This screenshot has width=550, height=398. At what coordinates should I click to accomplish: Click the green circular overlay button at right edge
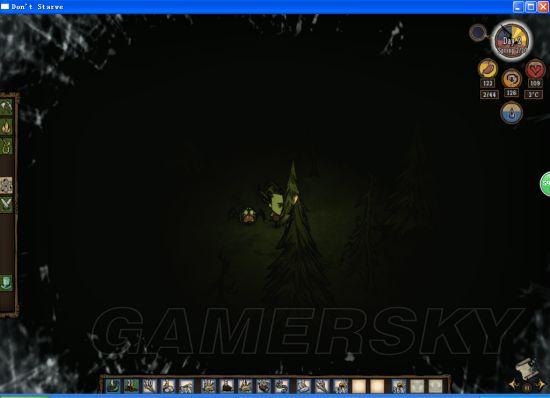pyautogui.click(x=545, y=184)
